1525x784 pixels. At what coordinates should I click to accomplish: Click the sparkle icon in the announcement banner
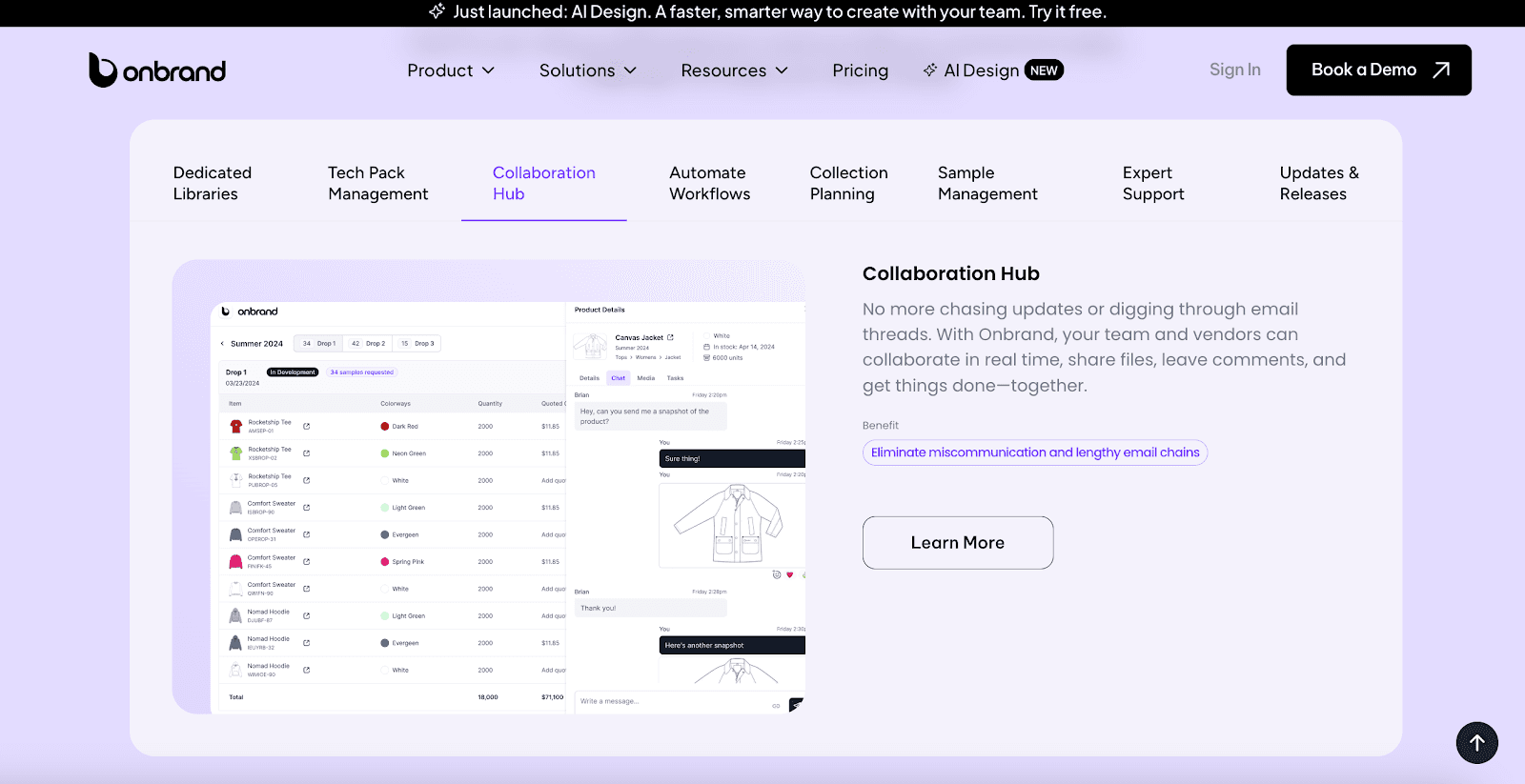(x=437, y=11)
